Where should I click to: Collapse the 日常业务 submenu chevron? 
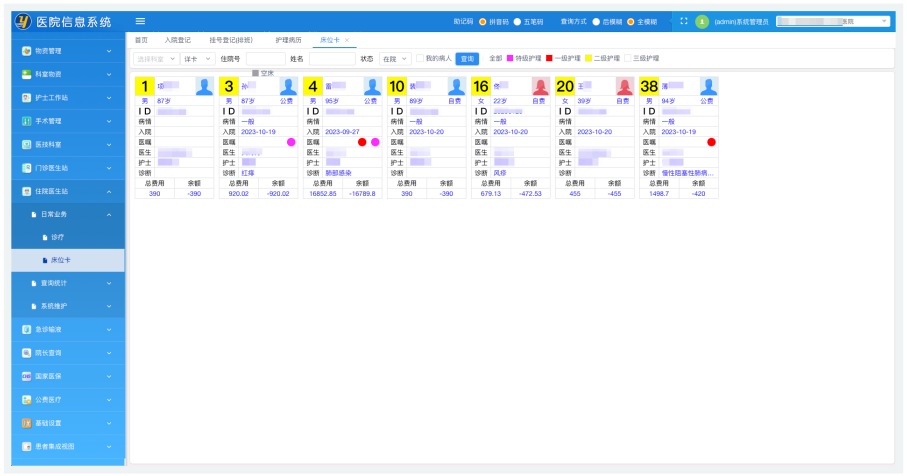109,215
